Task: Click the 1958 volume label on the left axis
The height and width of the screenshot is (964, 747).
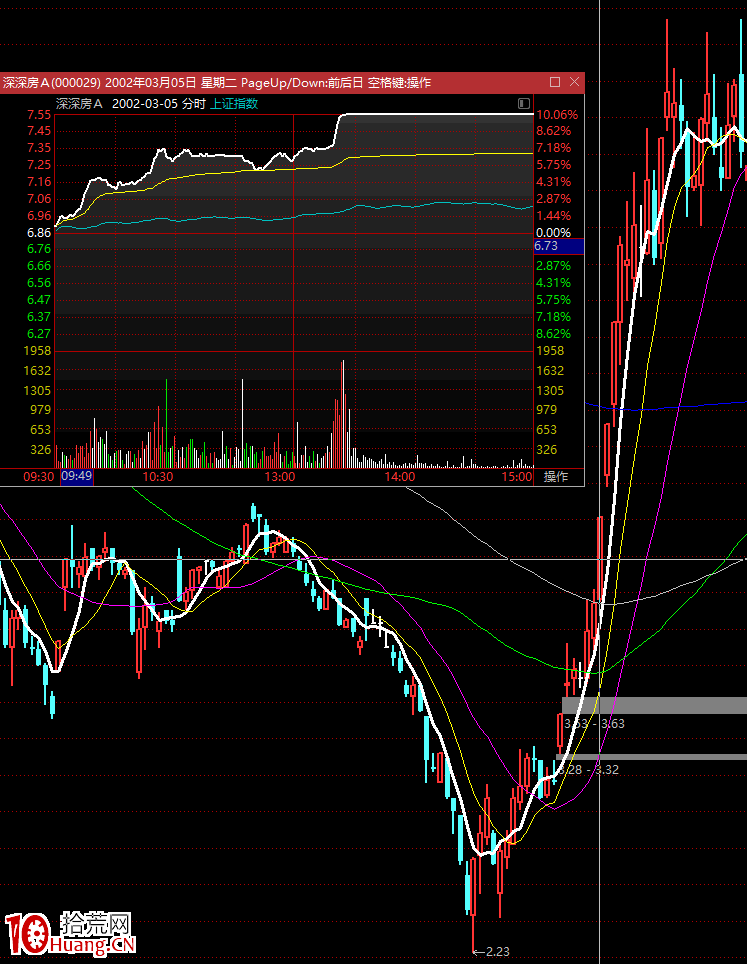Action: click(39, 351)
